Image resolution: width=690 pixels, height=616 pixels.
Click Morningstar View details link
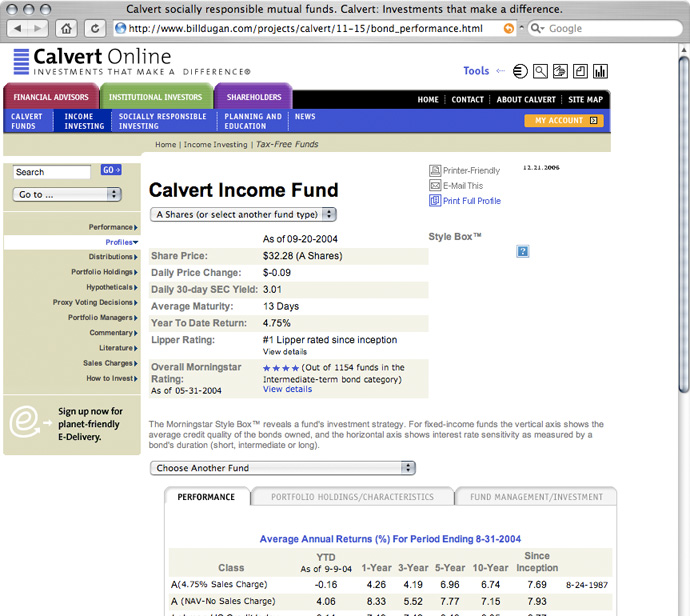click(287, 389)
